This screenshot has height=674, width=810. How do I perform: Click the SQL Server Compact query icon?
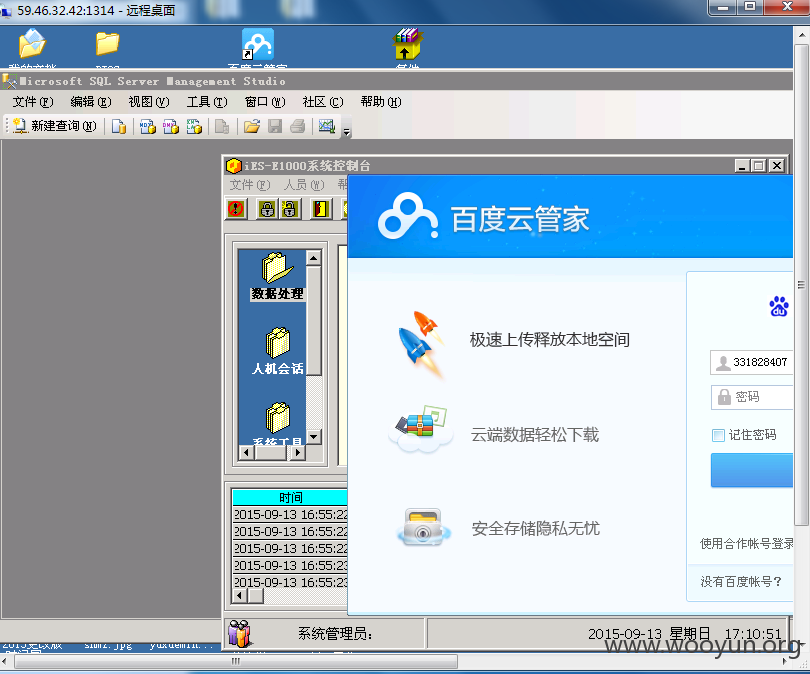(222, 126)
